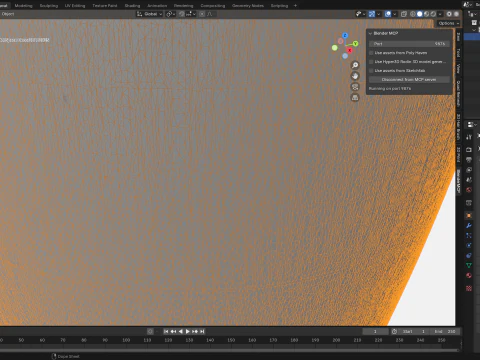Switch to the UV Editing workspace
This screenshot has width=480, height=360.
pos(75,6)
